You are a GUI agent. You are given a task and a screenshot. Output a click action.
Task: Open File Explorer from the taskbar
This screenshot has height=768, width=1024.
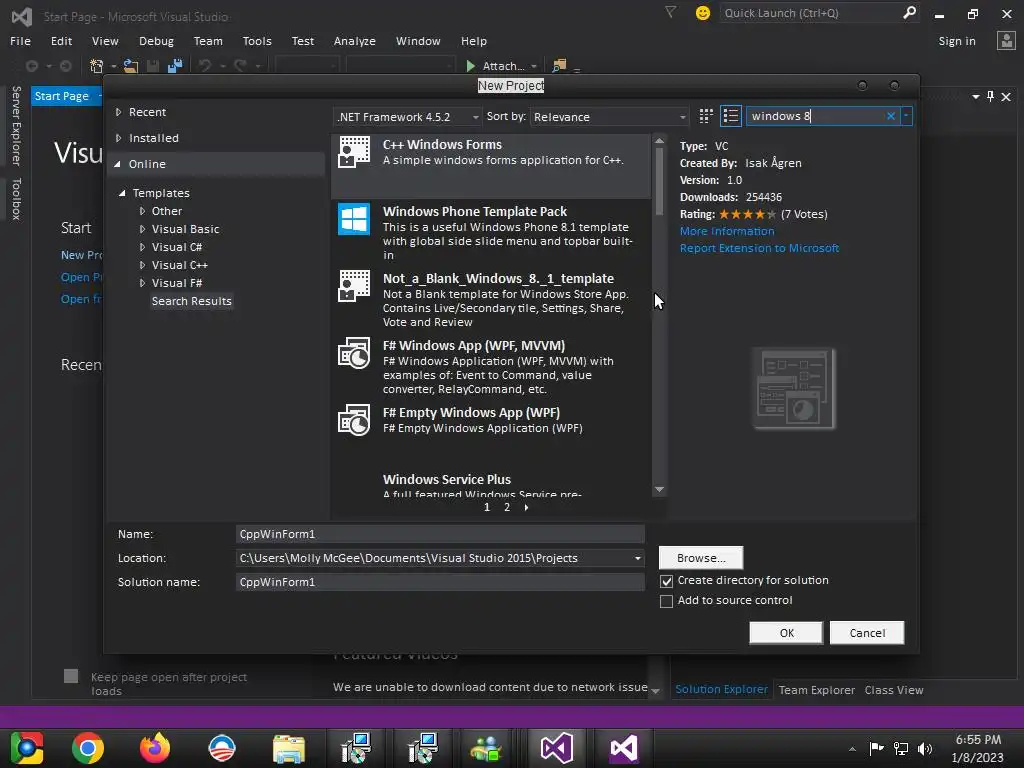[289, 748]
